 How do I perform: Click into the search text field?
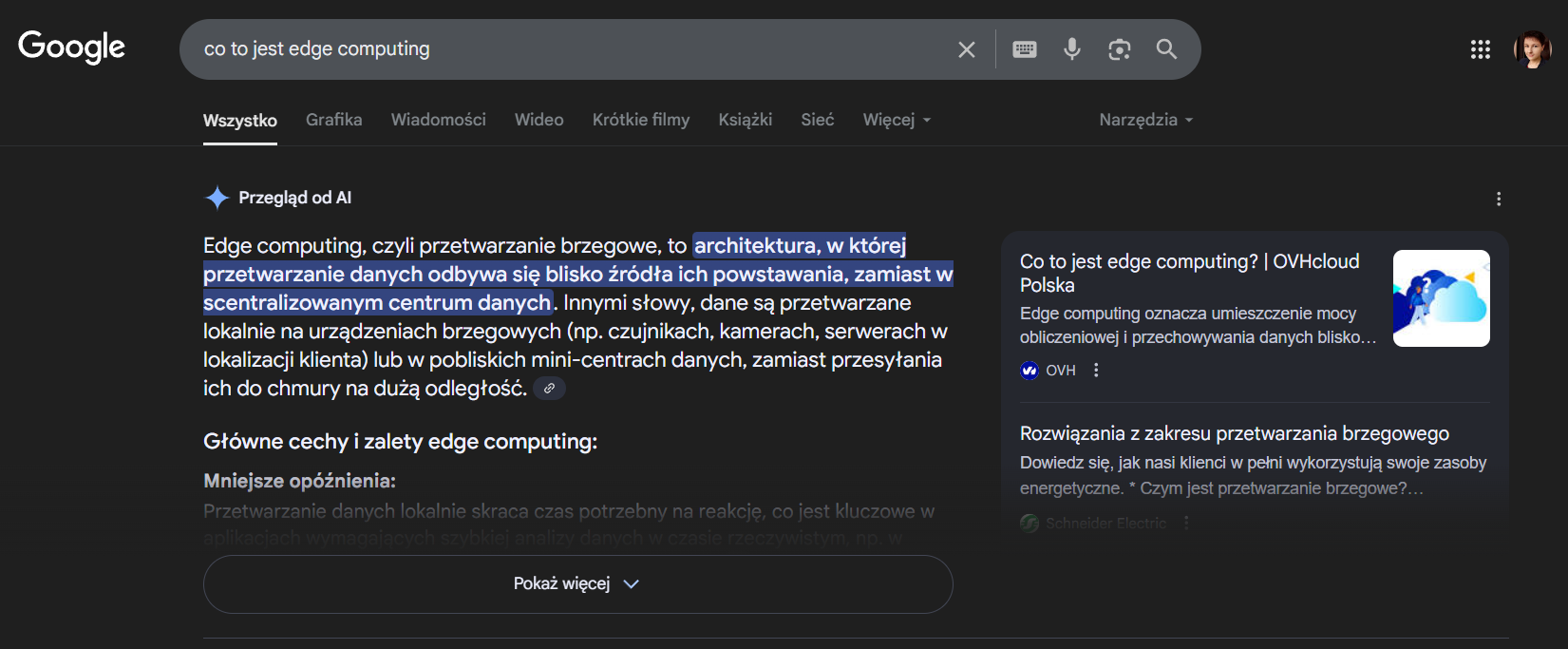(x=570, y=49)
